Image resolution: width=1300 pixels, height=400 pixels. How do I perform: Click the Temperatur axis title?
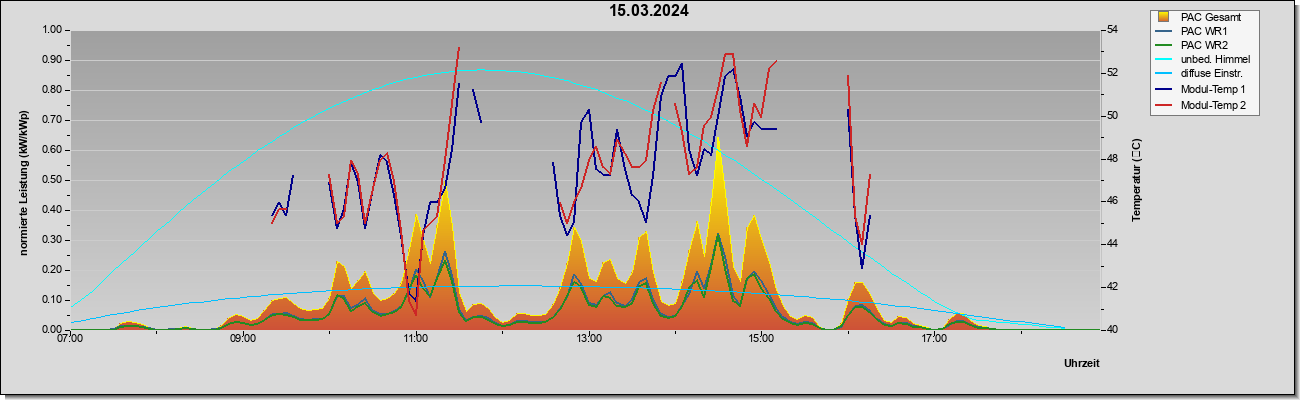click(x=1136, y=180)
